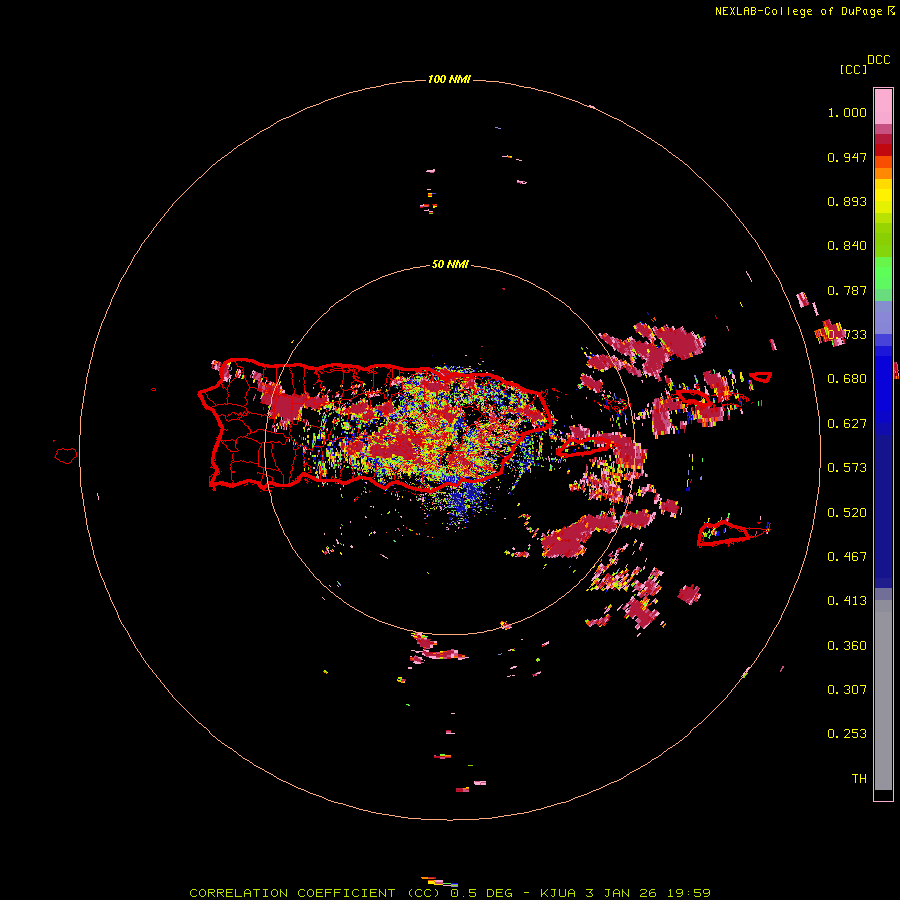The image size is (900, 900).
Task: Click the 0.787 scale value
Action: pos(847,290)
